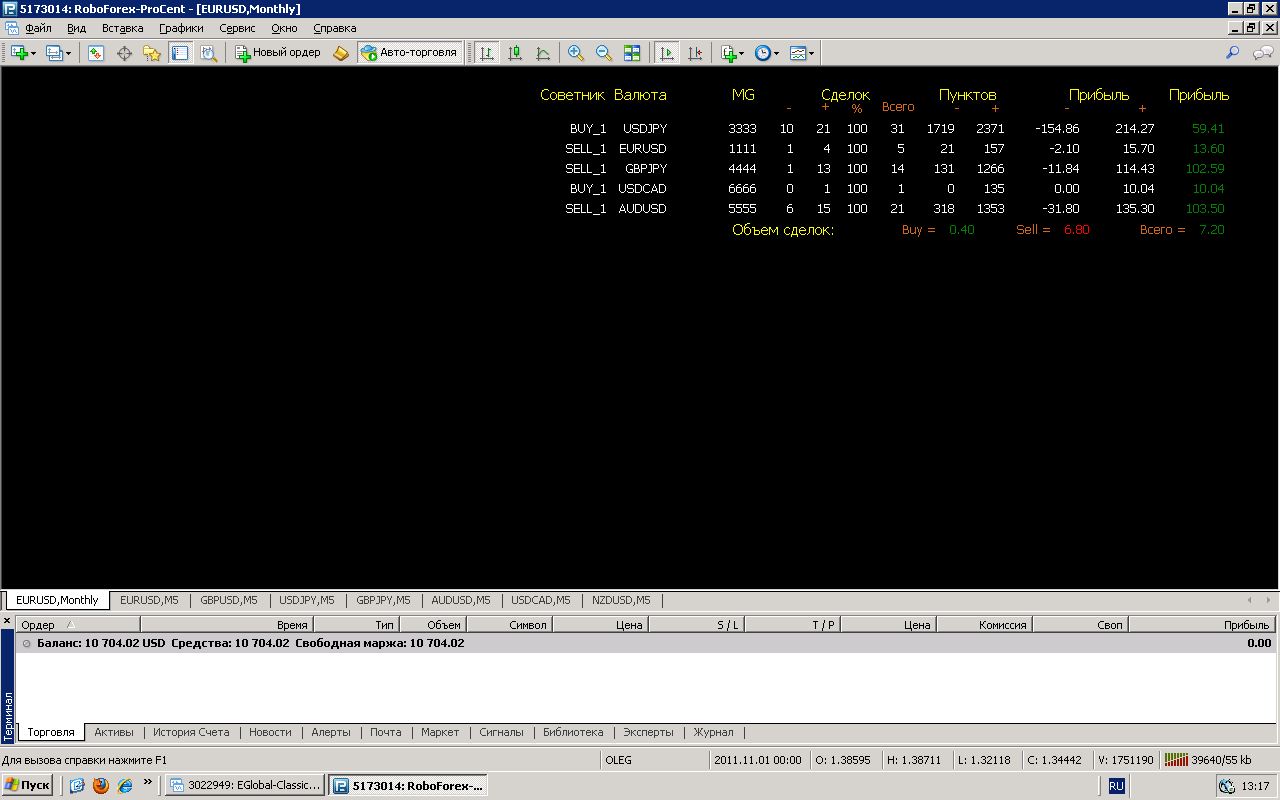Open the indicators list dropdown
The width and height of the screenshot is (1280, 800).
pyautogui.click(x=732, y=53)
